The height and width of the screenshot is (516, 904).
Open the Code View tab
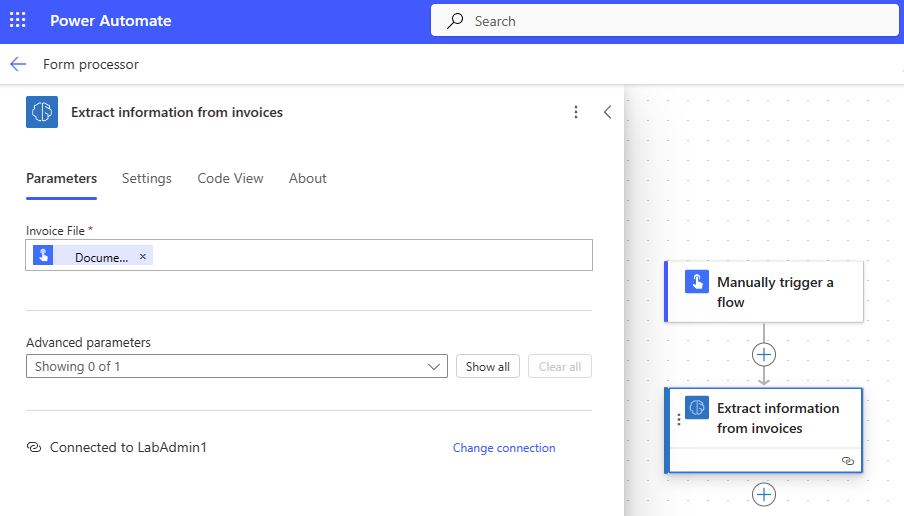coord(230,179)
